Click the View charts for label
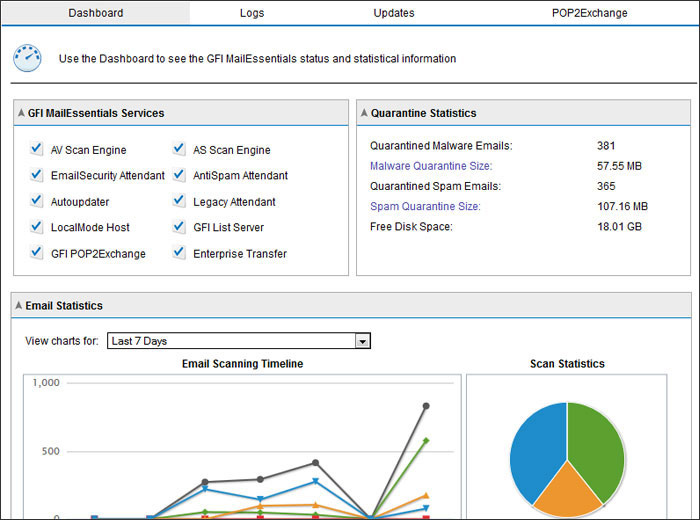This screenshot has height=520, width=700. tap(62, 341)
